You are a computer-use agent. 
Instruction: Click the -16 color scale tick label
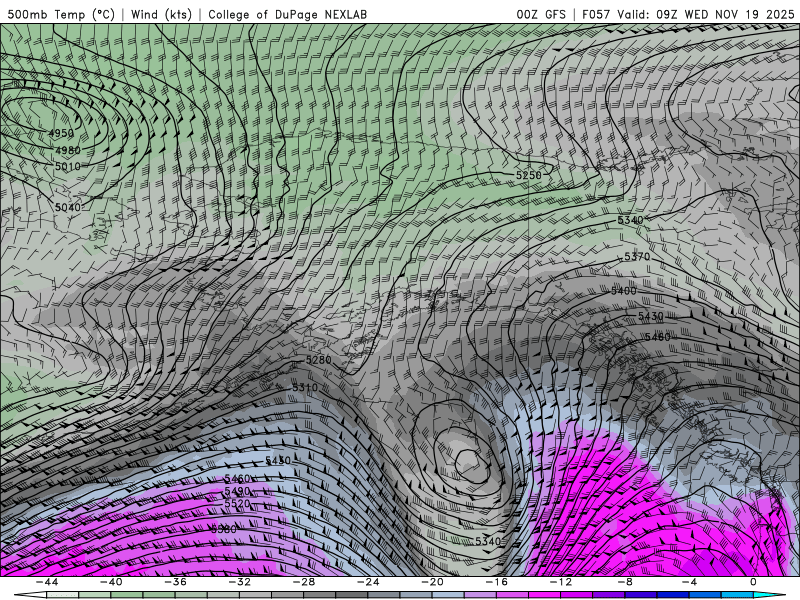click(x=496, y=582)
